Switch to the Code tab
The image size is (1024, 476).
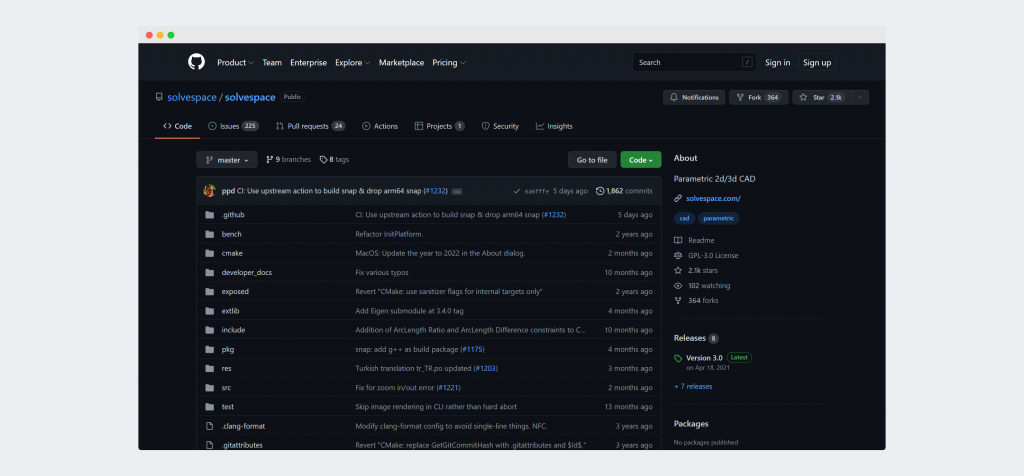coord(178,126)
